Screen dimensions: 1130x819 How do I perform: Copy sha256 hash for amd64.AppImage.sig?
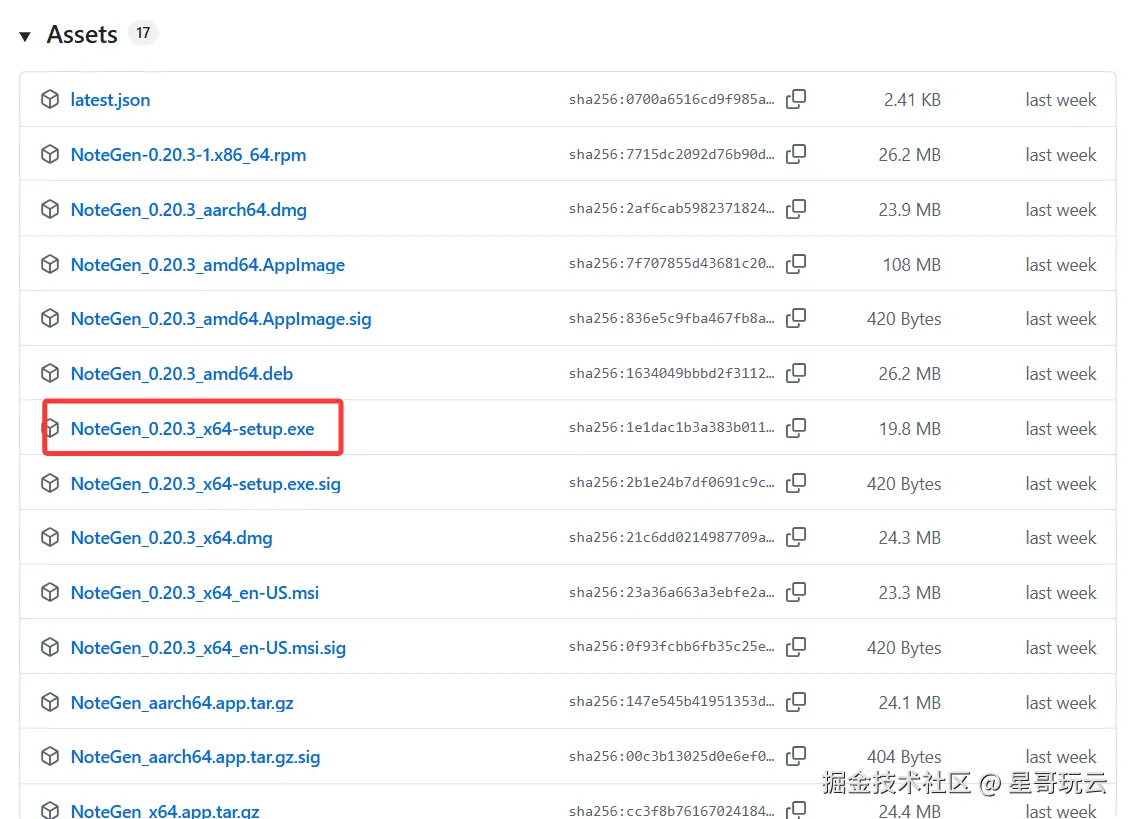click(x=796, y=318)
